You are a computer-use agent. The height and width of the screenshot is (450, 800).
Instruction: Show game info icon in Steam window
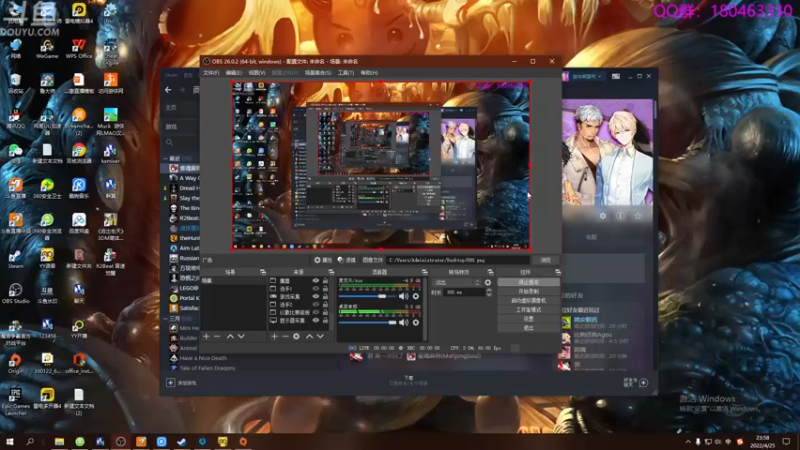(x=620, y=216)
